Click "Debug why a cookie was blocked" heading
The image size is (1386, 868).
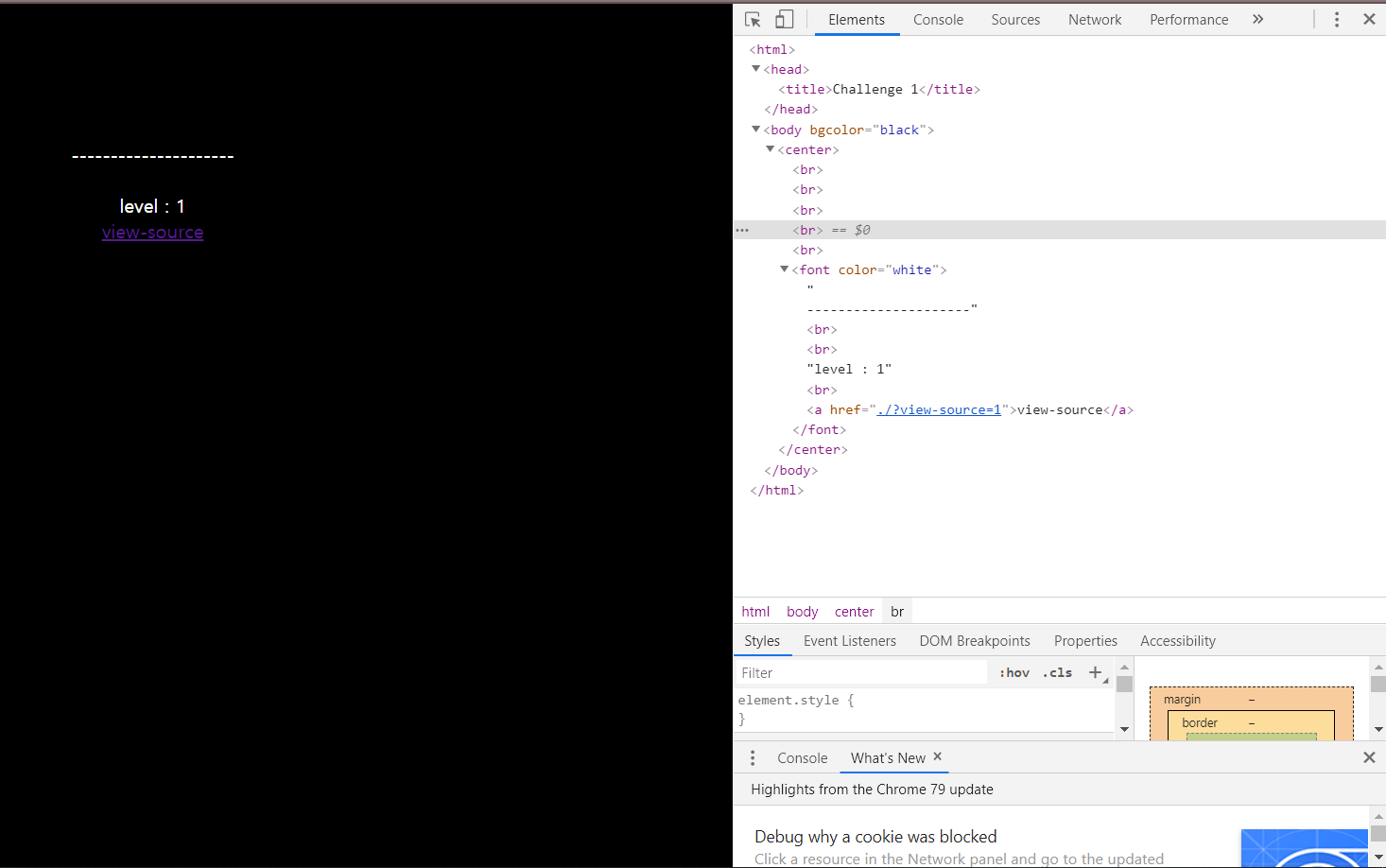[x=875, y=837]
